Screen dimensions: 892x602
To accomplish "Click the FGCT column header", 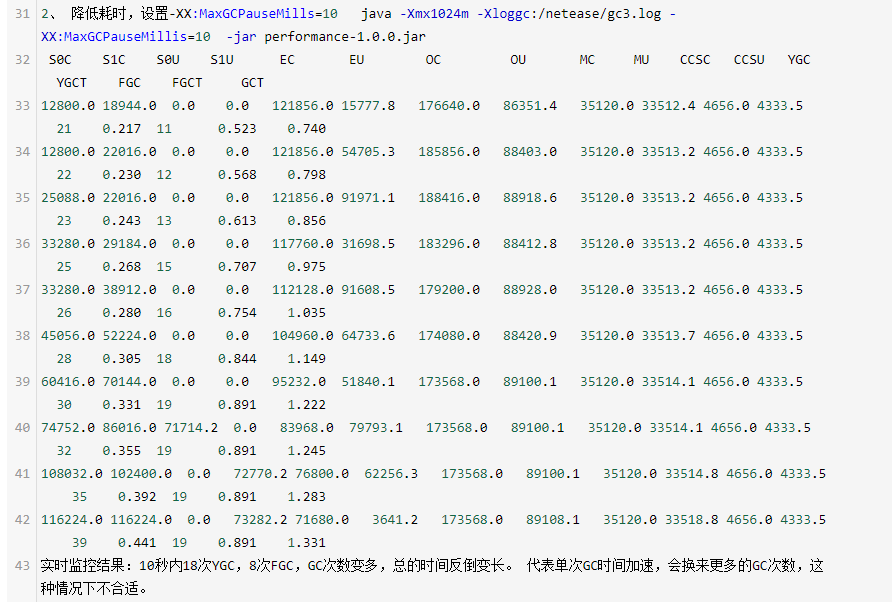I will coord(187,83).
